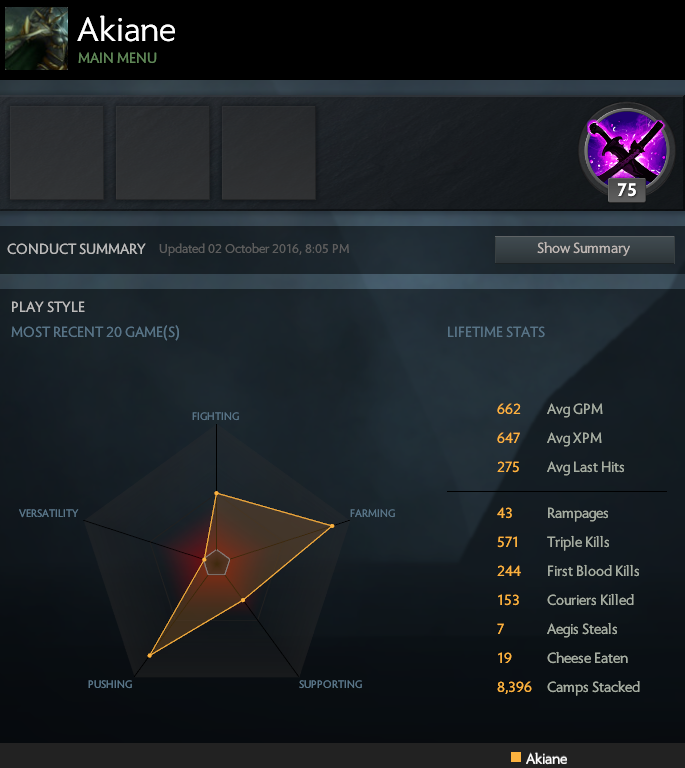Open the MAIN MENU link
The width and height of the screenshot is (685, 768).
tap(118, 58)
